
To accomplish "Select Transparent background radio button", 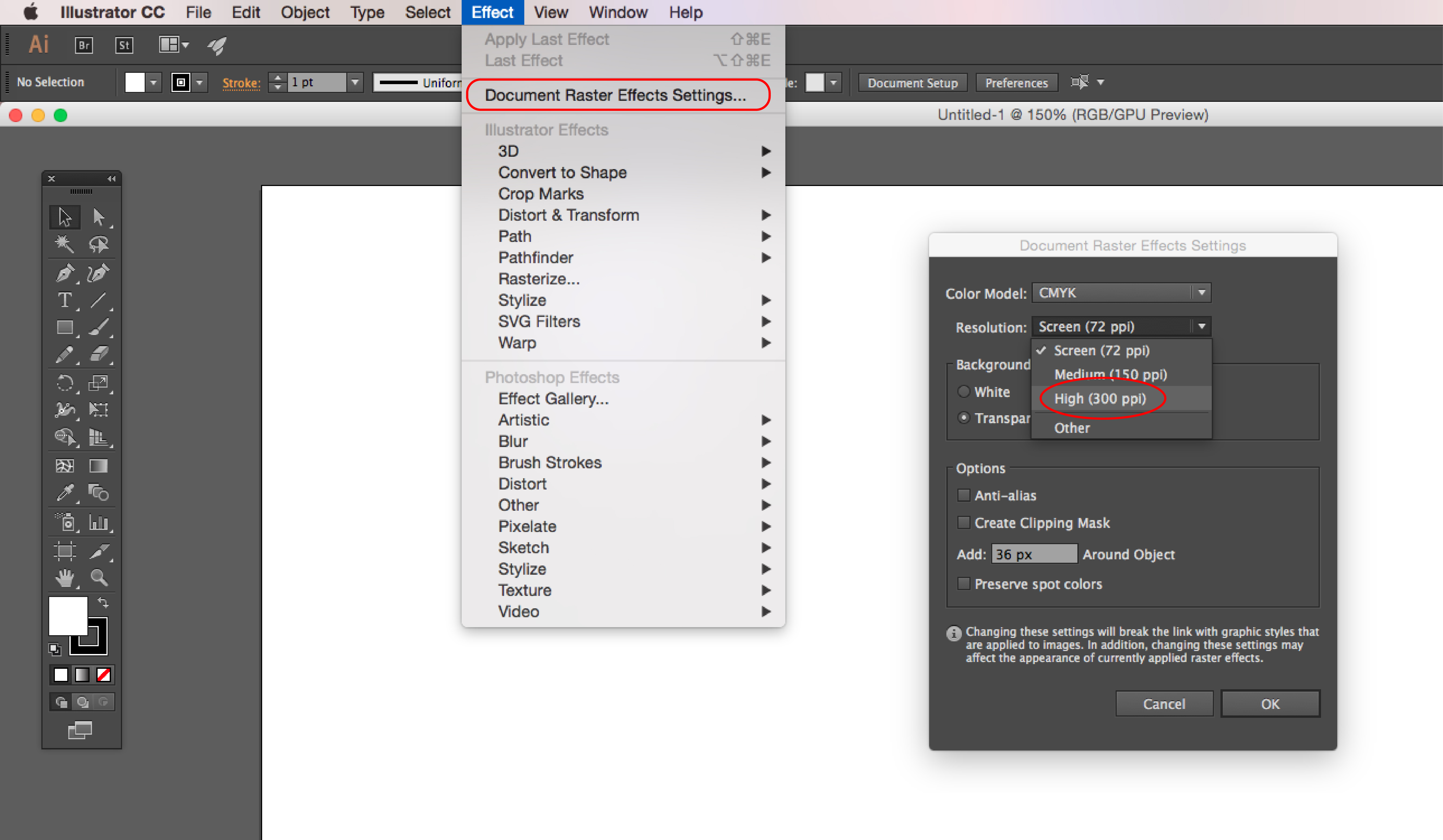I will 964,417.
